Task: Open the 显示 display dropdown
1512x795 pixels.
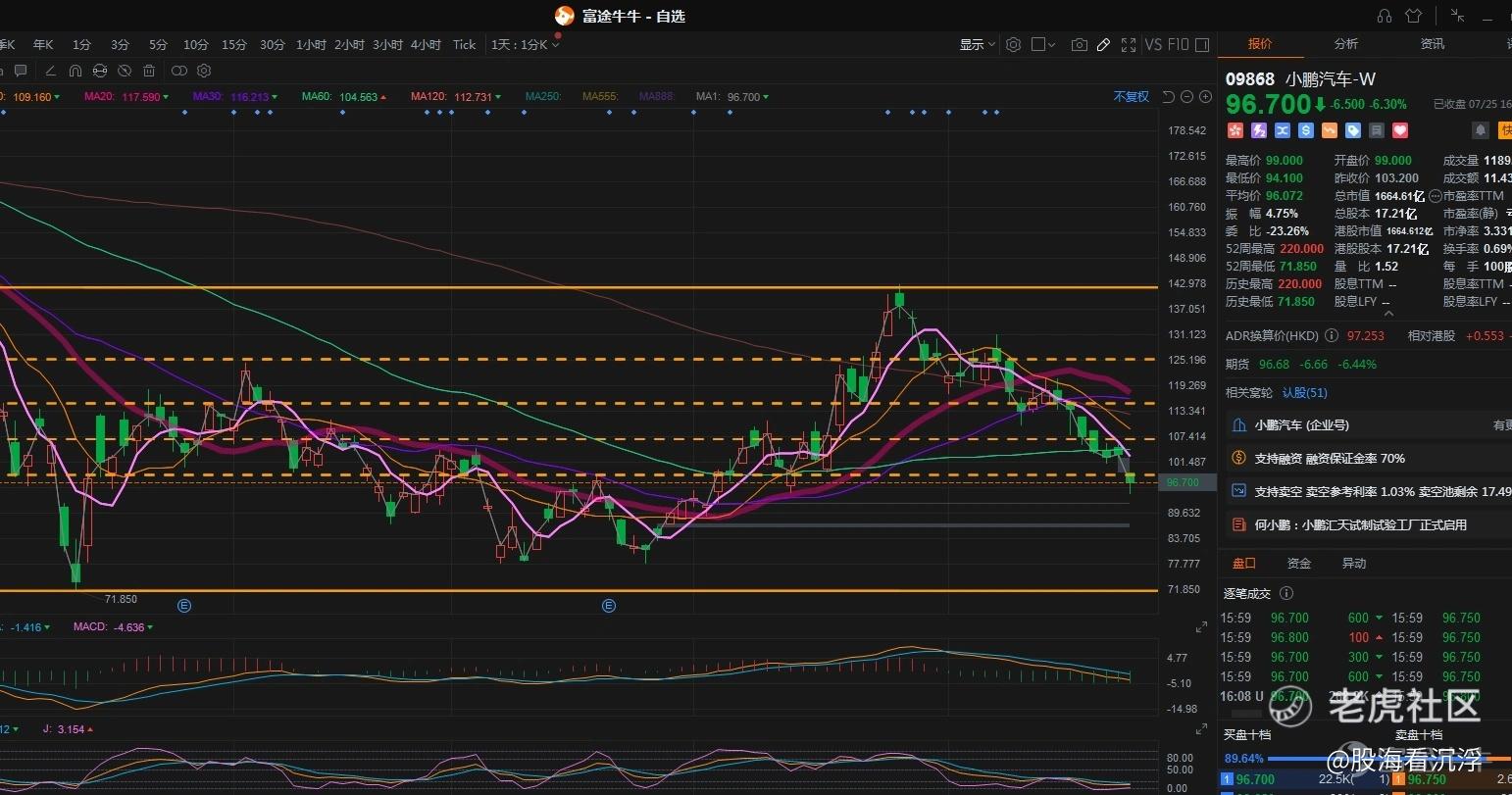Action: pos(977,45)
